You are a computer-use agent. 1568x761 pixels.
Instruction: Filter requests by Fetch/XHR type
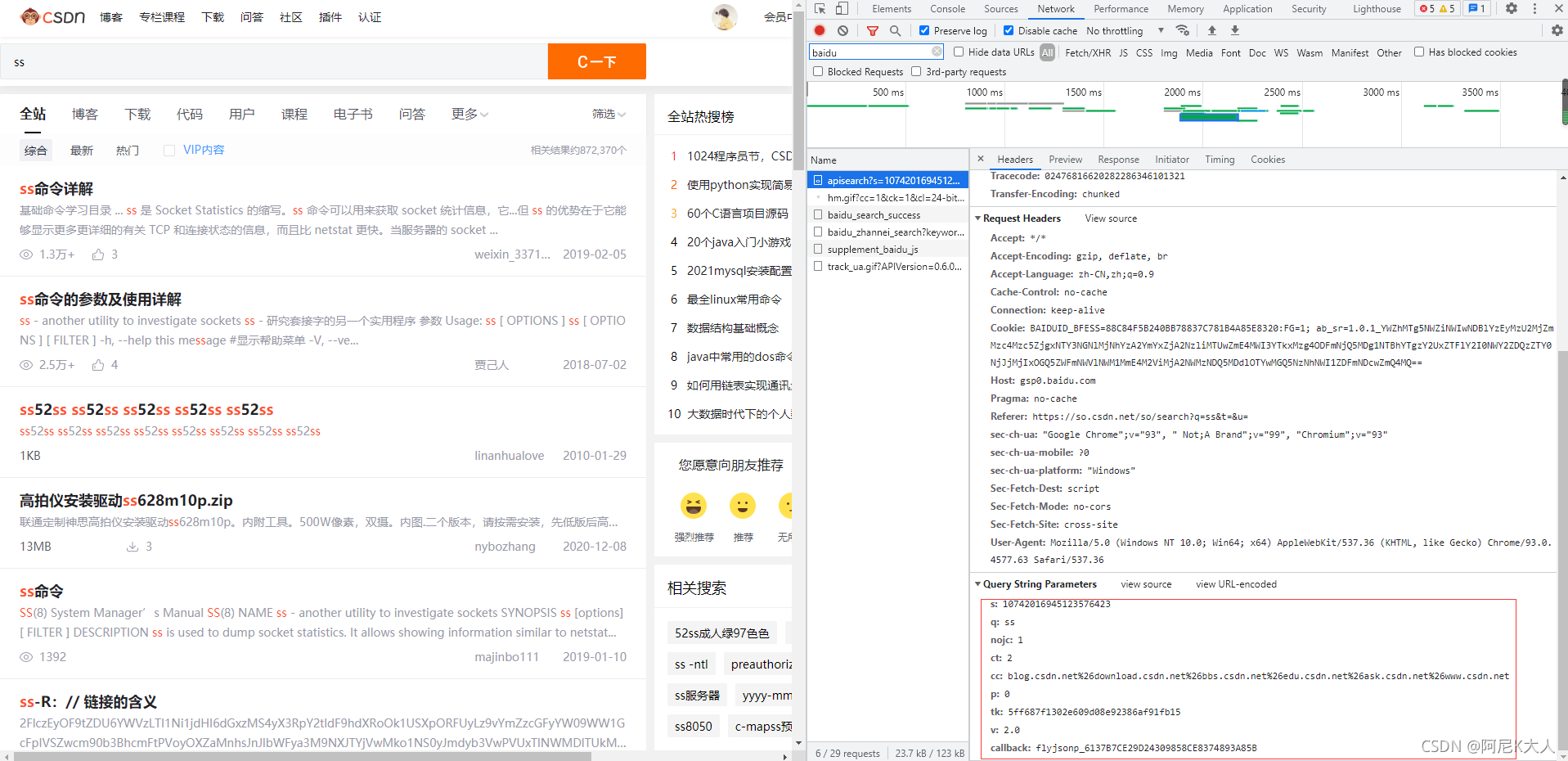(x=1088, y=52)
